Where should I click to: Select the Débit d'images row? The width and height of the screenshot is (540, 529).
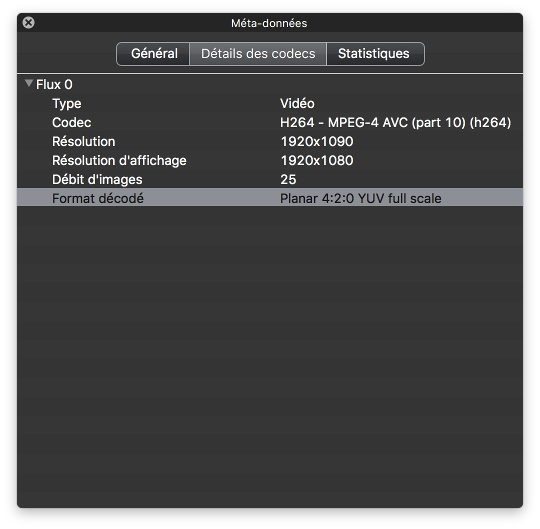tap(270, 179)
